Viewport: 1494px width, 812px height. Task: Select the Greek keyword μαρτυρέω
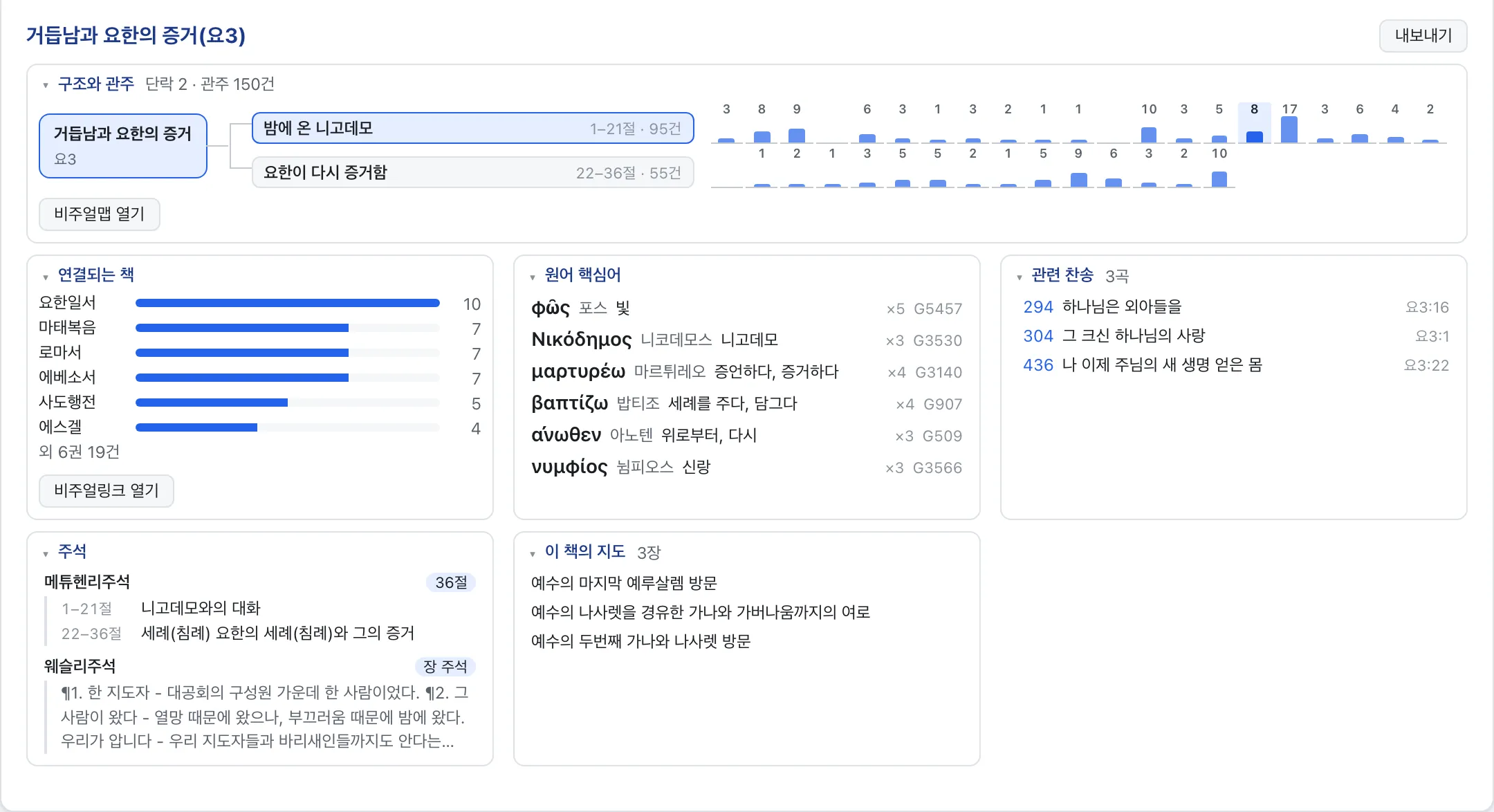(x=747, y=371)
